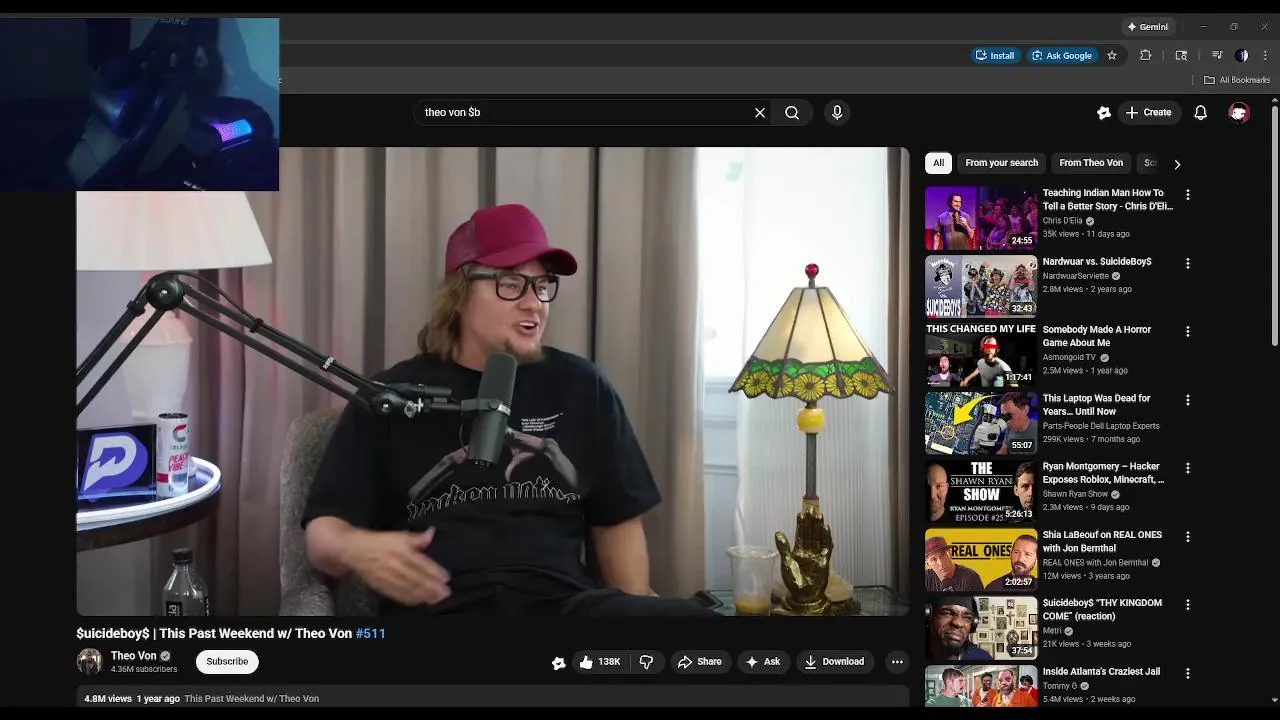Image resolution: width=1280 pixels, height=720 pixels.
Task: Clear the search text with the X icon
Action: [760, 113]
